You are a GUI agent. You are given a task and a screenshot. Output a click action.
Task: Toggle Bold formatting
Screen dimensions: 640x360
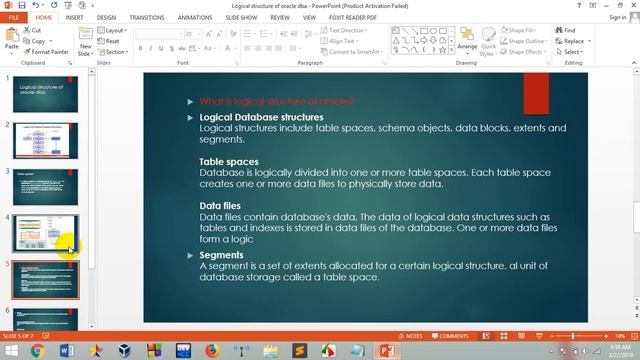pos(140,49)
